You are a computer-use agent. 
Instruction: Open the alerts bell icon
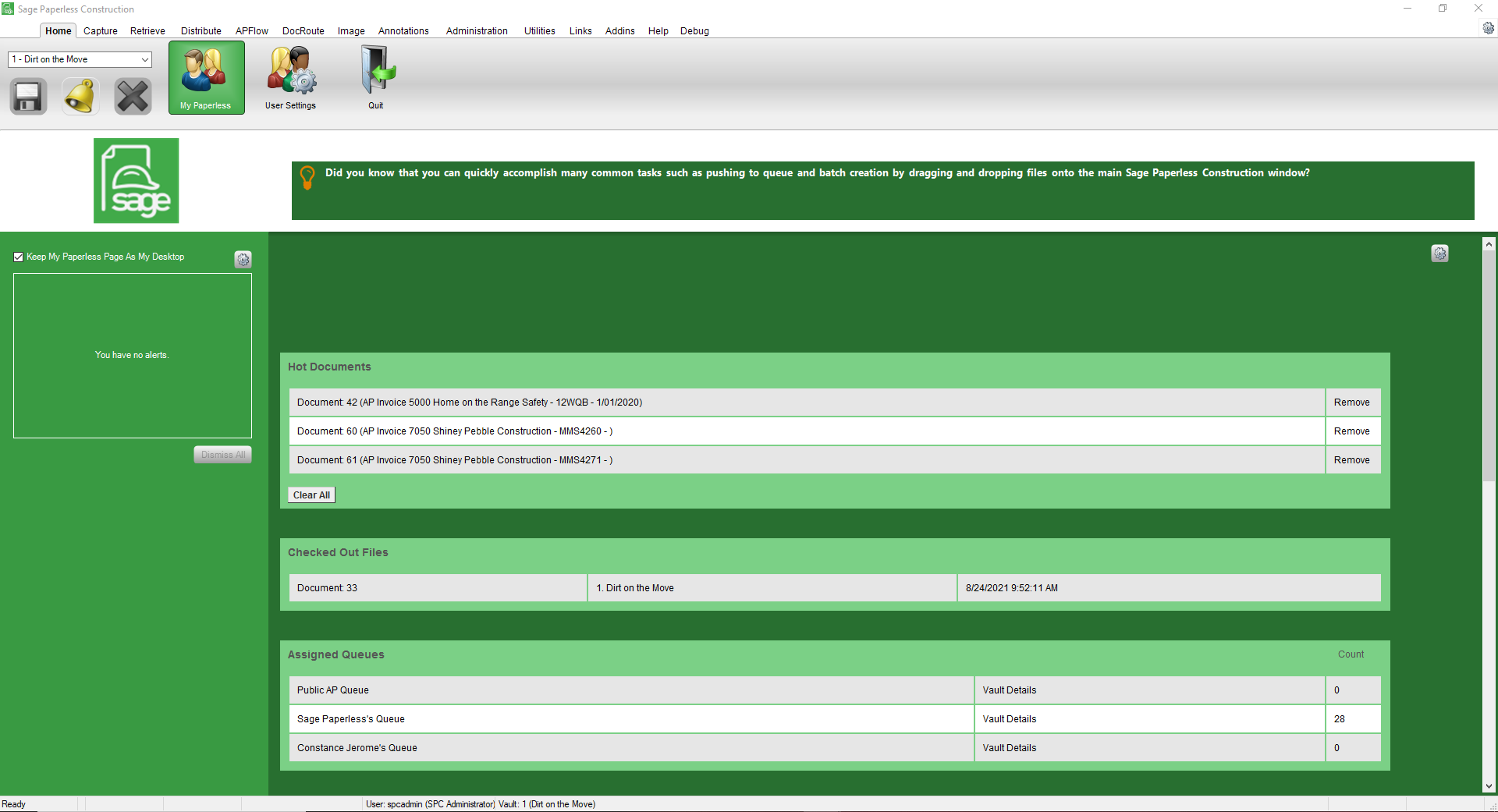pos(81,97)
